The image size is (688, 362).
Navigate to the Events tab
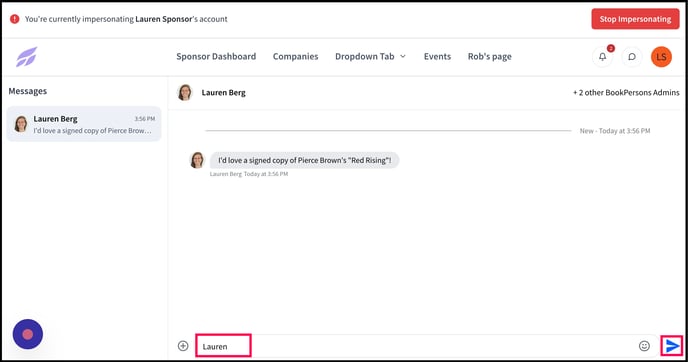[x=437, y=56]
